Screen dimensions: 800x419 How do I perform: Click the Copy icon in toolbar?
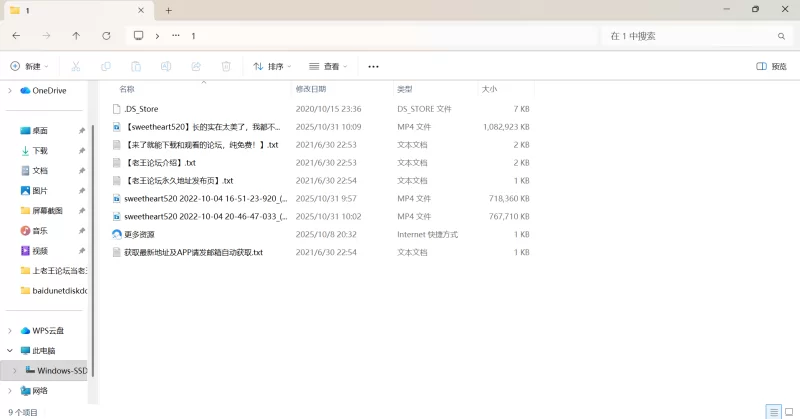tap(105, 66)
